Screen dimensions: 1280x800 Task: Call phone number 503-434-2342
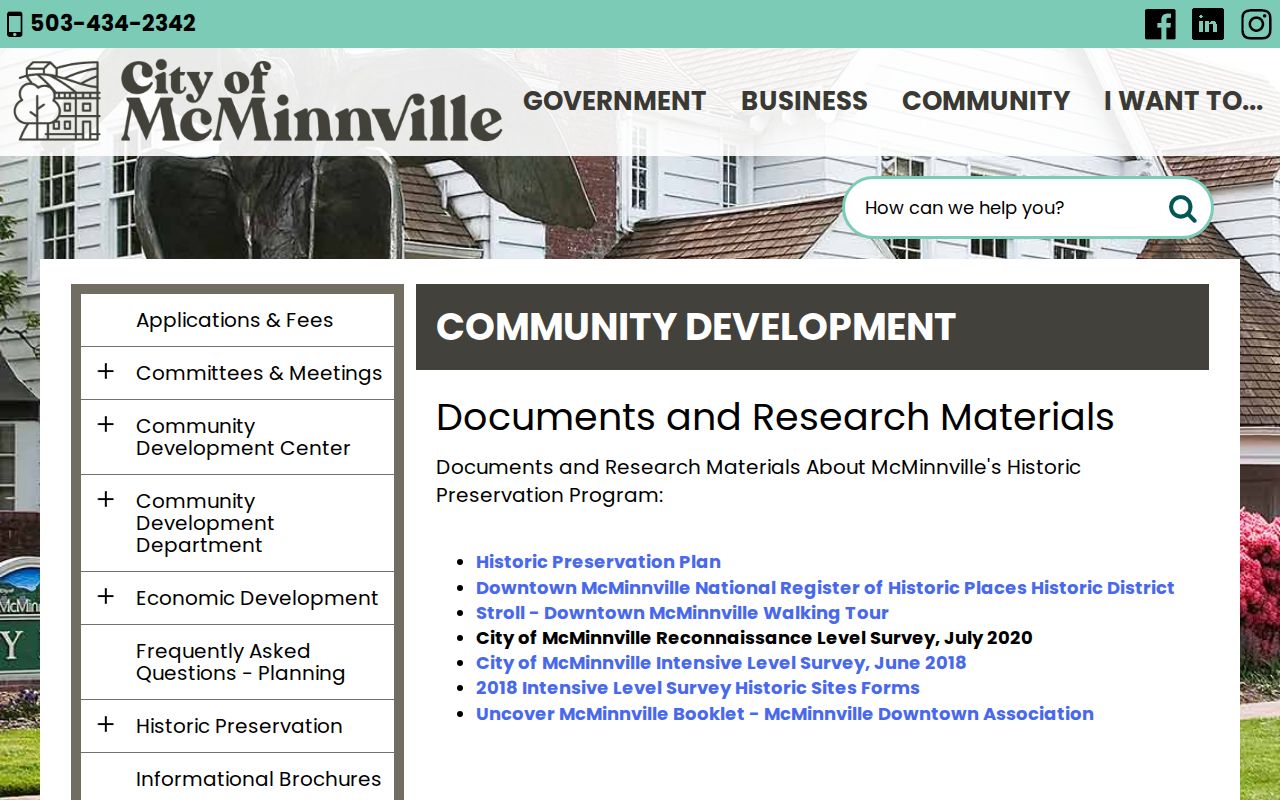click(113, 23)
